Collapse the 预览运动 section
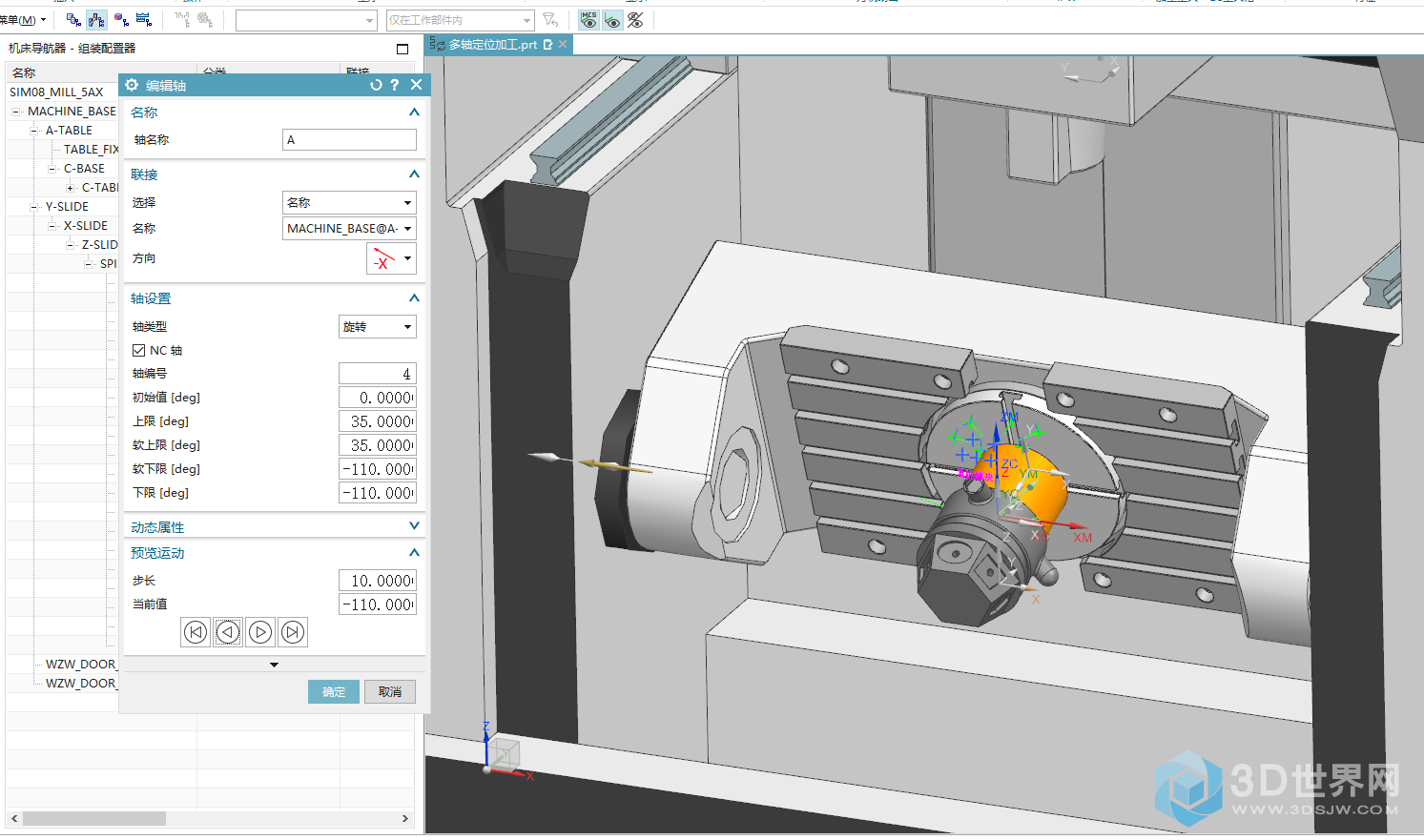The image size is (1424, 840). click(414, 553)
